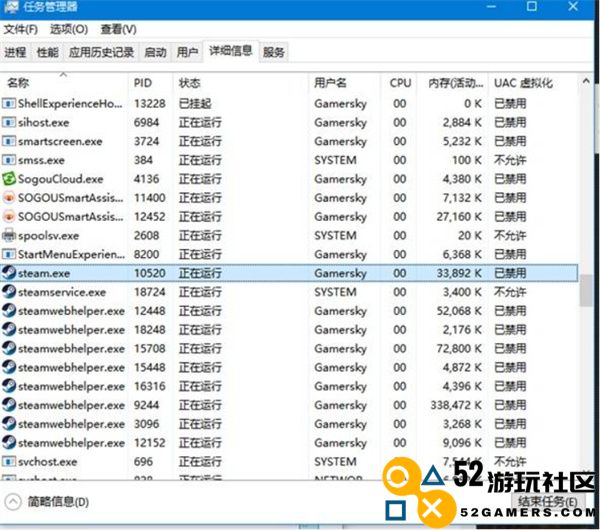Screen dimensions: 600x530
Task: Click the steam.exe Steam icon
Action: click(x=9, y=273)
